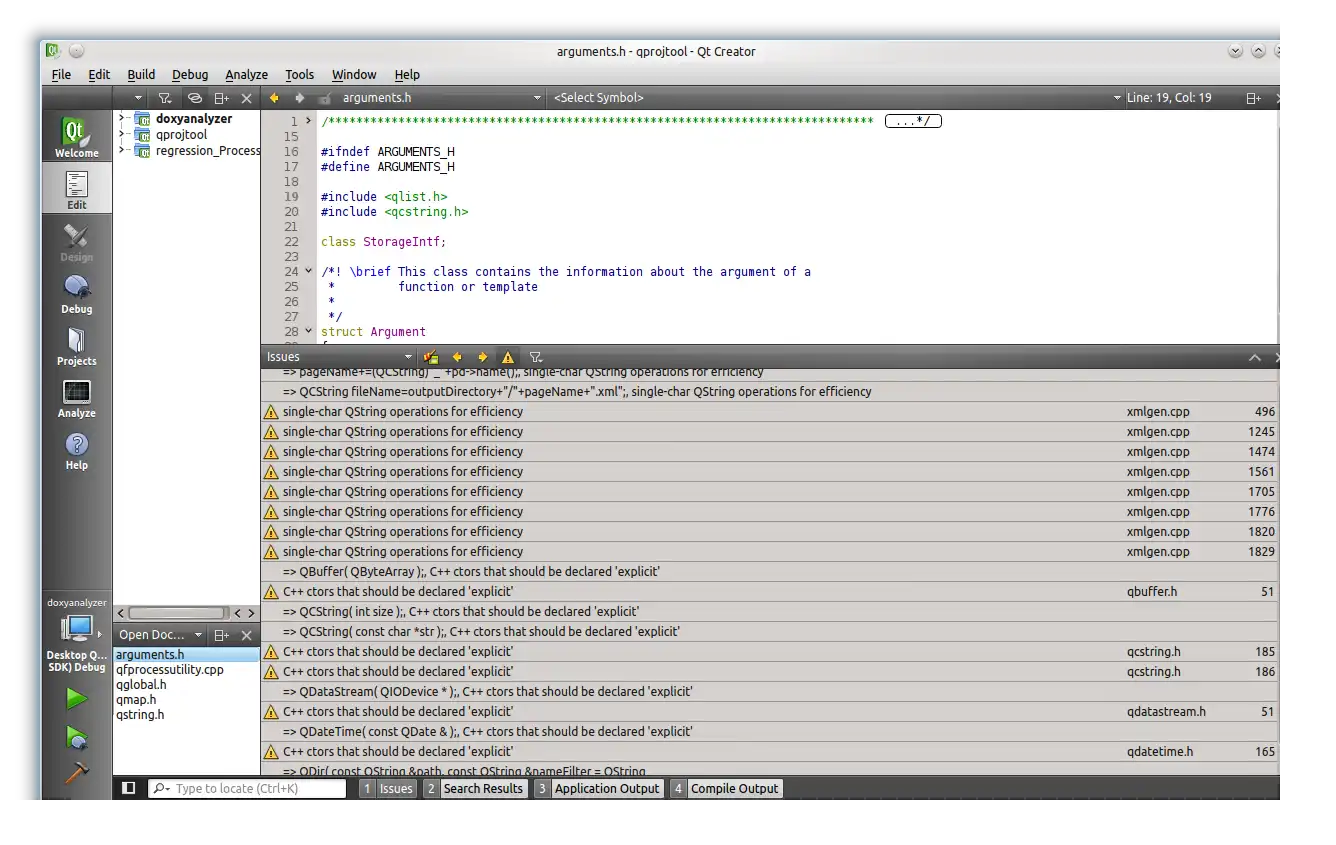Viewport: 1336px width, 845px height.
Task: Open the Tools menu
Action: 299,75
